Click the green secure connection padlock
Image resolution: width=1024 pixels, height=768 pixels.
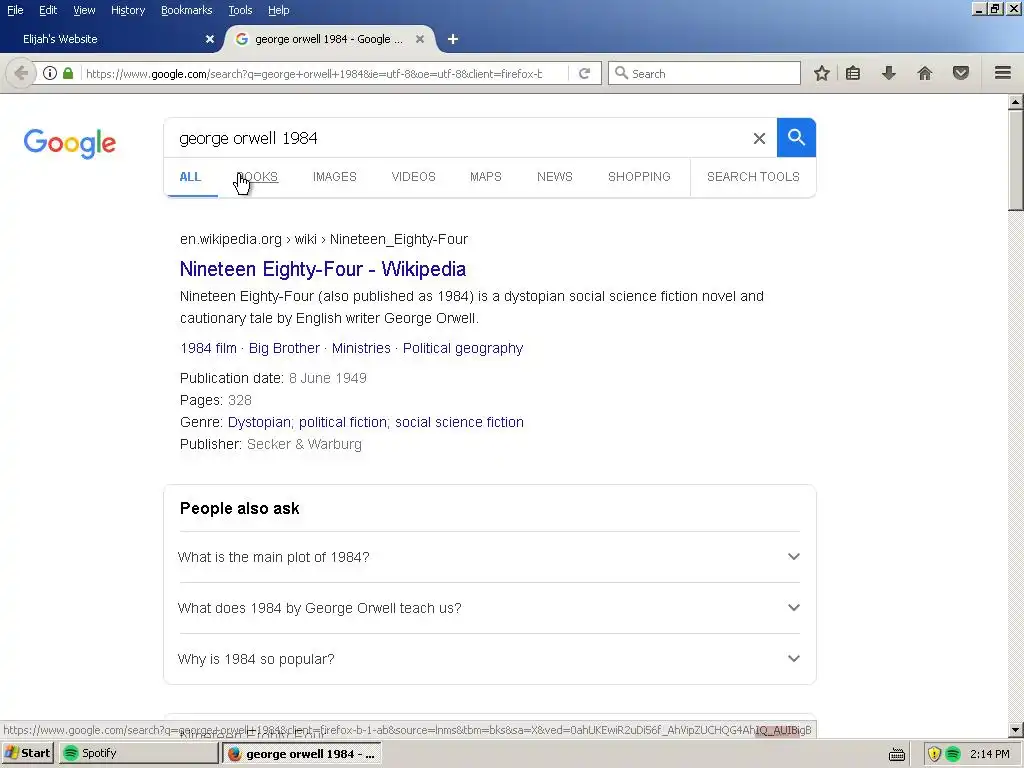tap(68, 73)
